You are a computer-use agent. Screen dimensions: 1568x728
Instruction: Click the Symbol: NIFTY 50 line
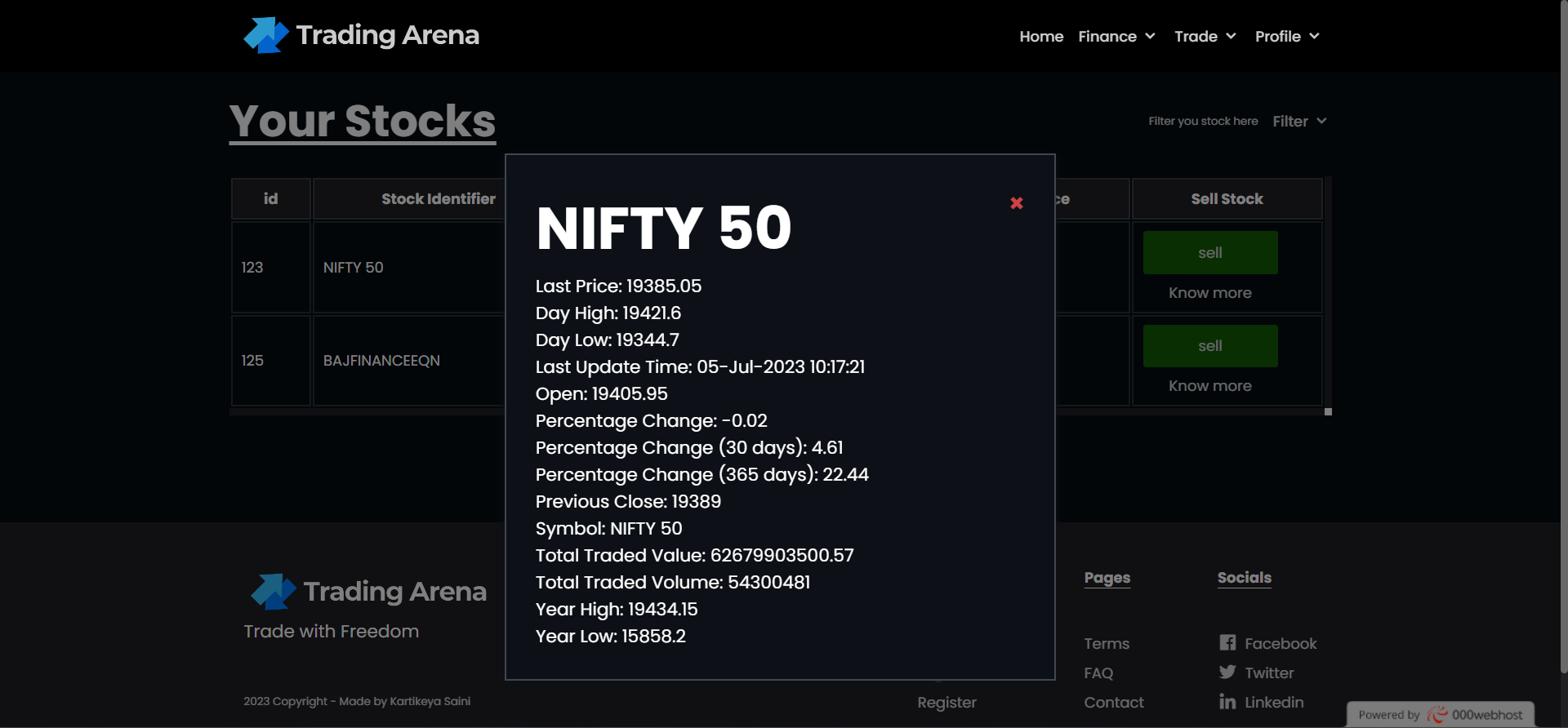[608, 528]
